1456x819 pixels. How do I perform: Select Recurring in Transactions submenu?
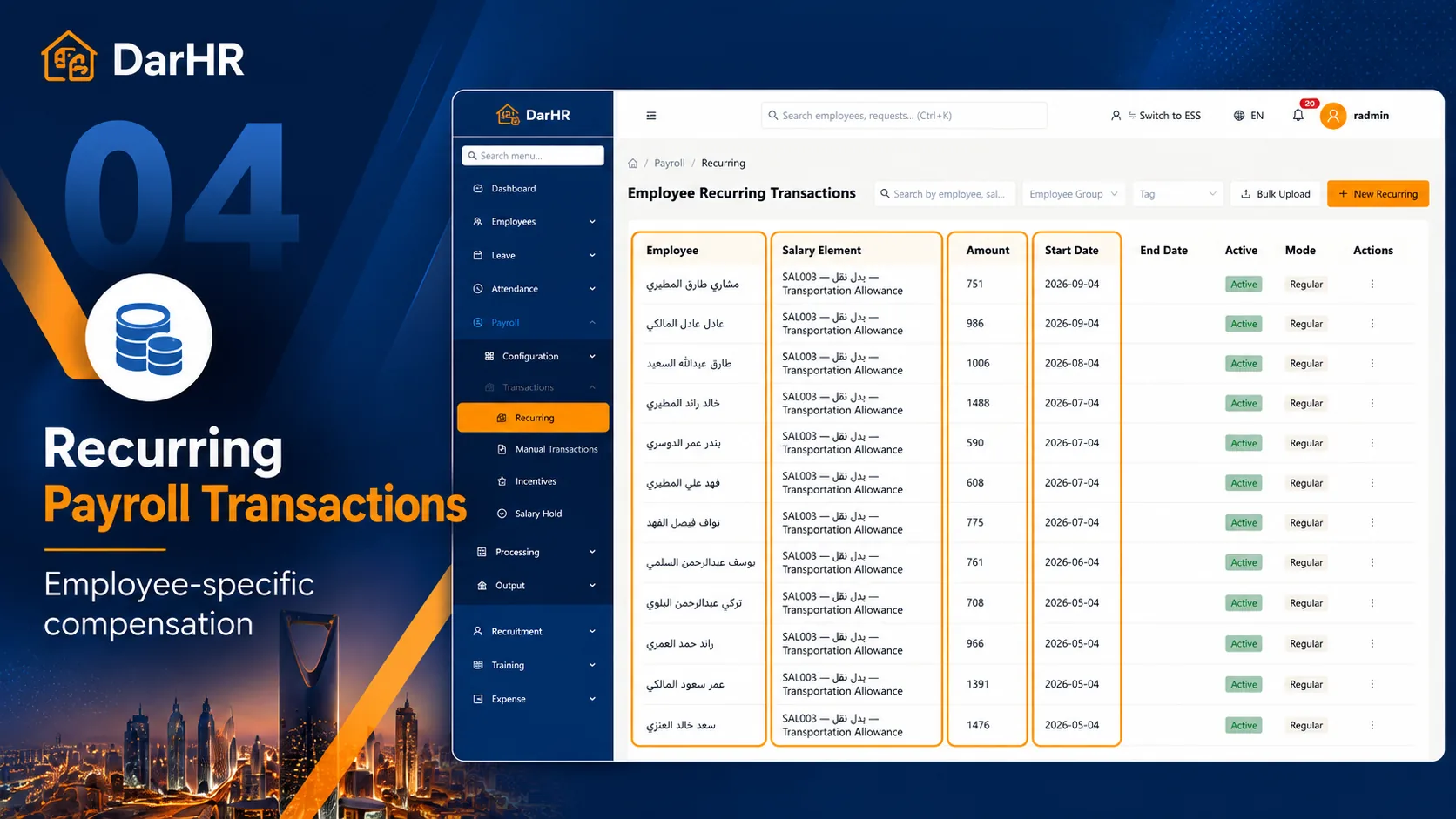(533, 418)
